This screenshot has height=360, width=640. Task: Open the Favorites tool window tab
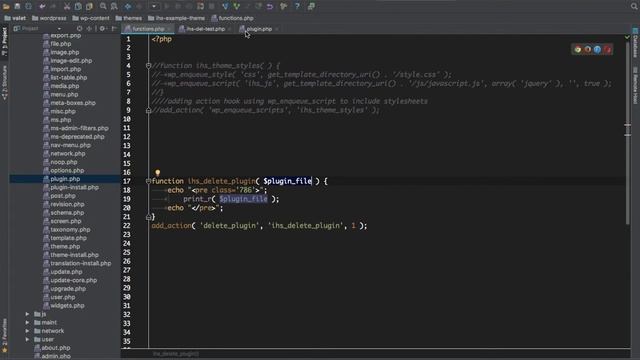coord(4,336)
